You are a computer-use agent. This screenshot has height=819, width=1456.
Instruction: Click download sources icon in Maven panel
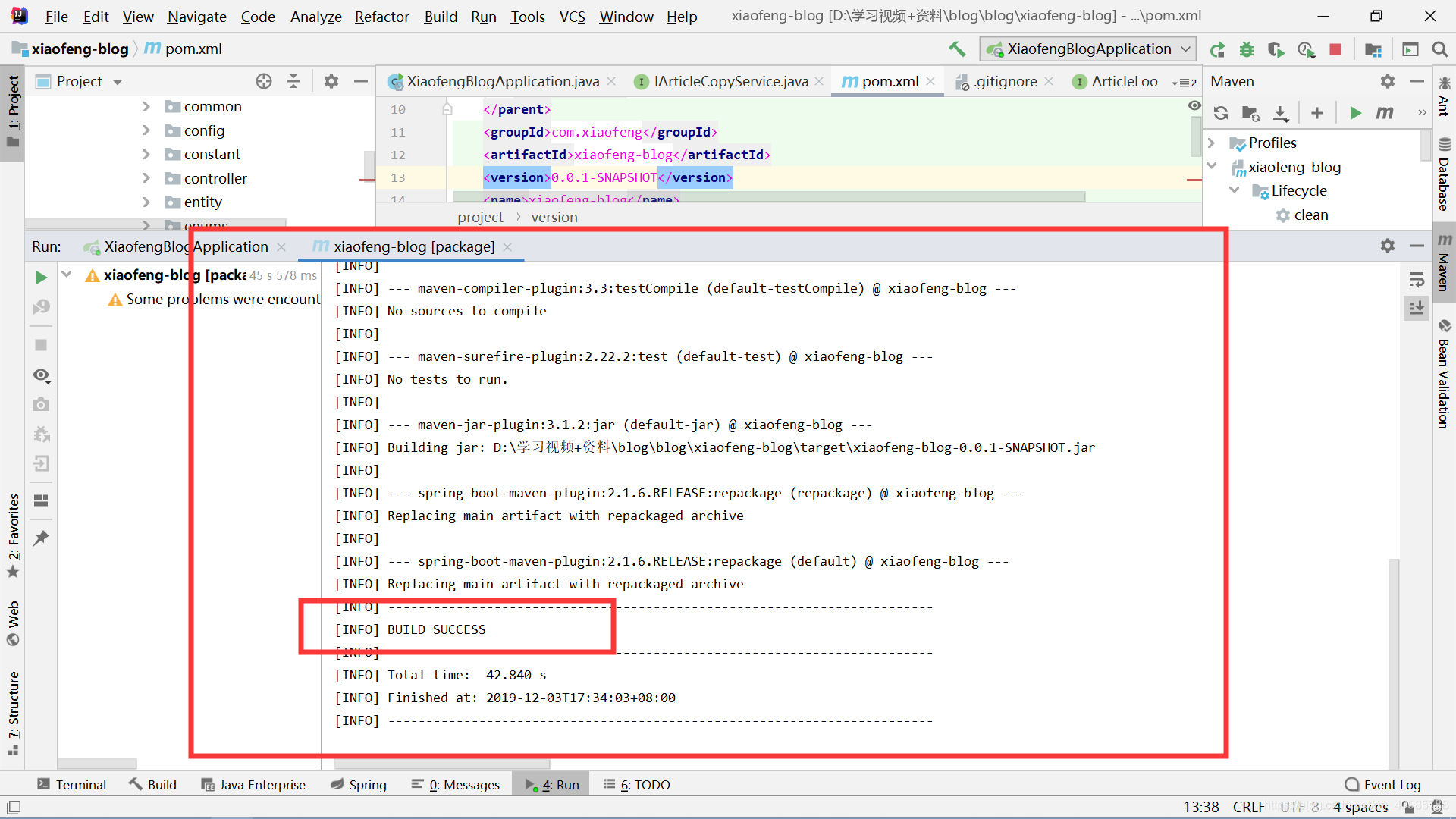1281,113
